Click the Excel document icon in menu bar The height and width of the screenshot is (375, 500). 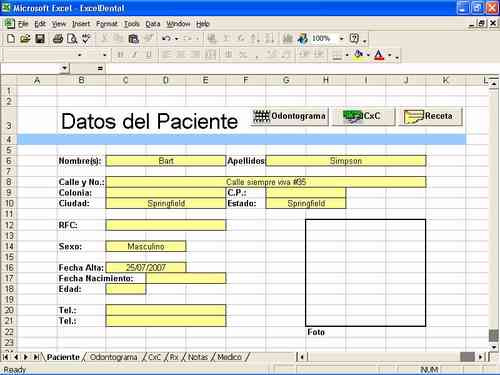[x=9, y=24]
